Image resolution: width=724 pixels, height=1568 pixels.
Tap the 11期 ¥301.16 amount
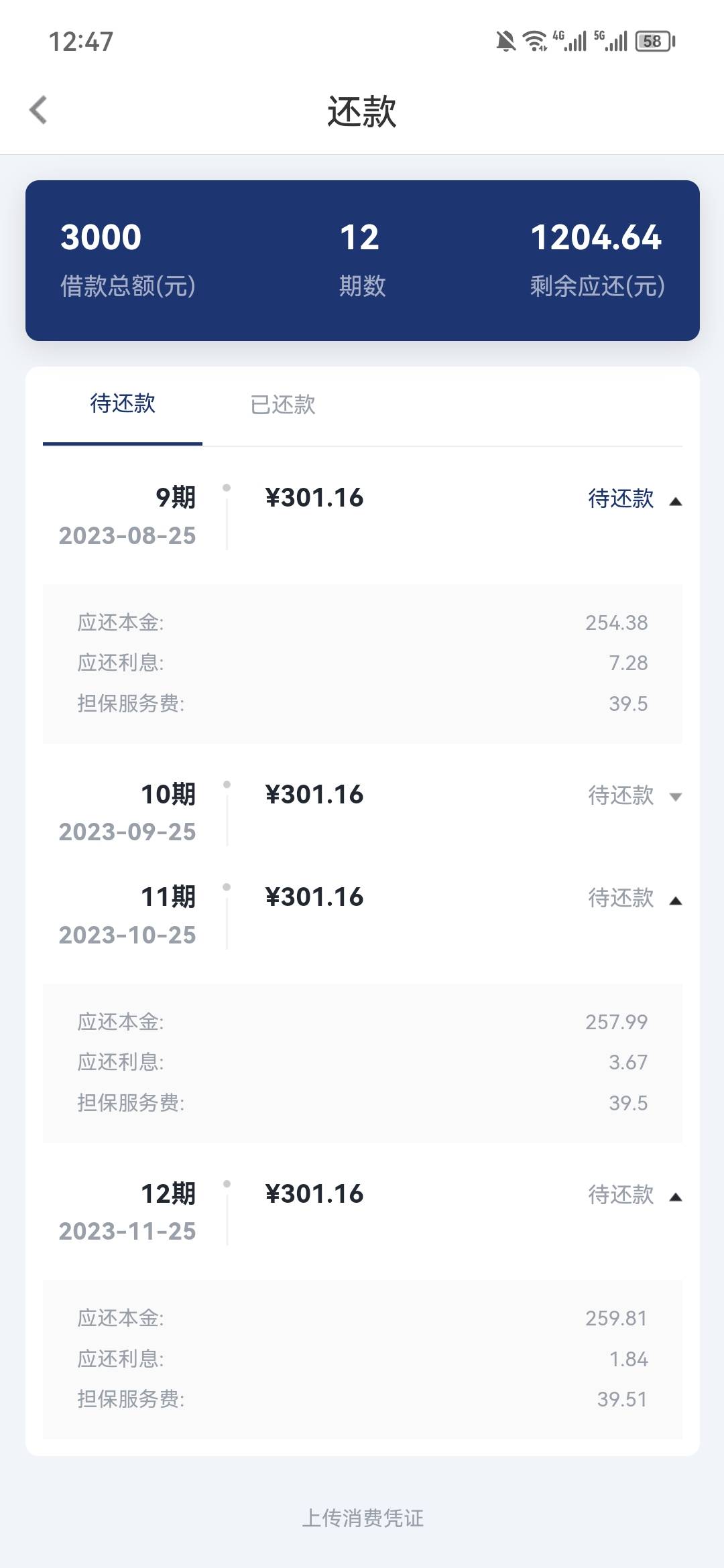pyautogui.click(x=314, y=897)
